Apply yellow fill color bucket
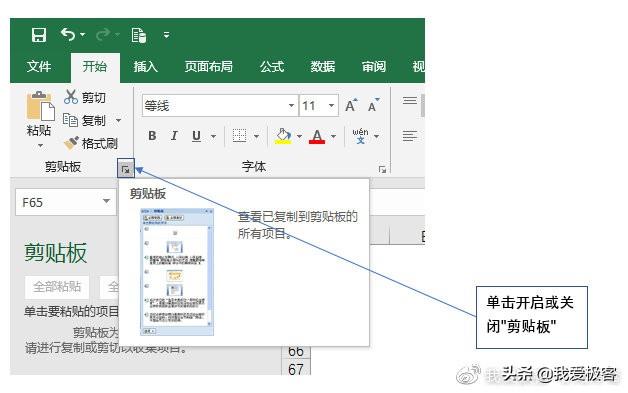This screenshot has width=628, height=393. (x=283, y=136)
